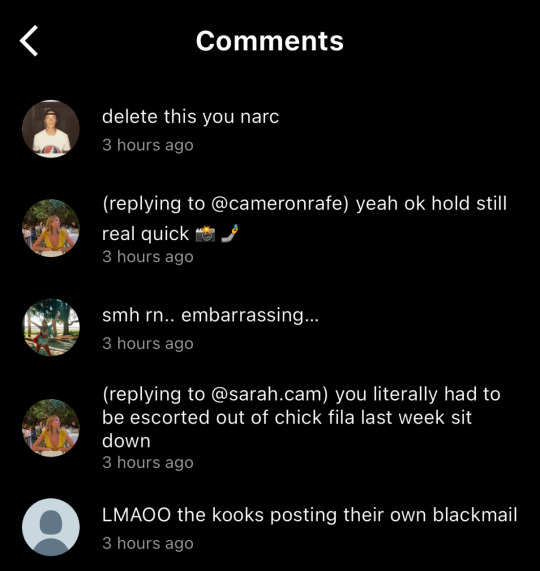Open the @cameronrafe mention
Screen dimensions: 540x571
(279, 203)
